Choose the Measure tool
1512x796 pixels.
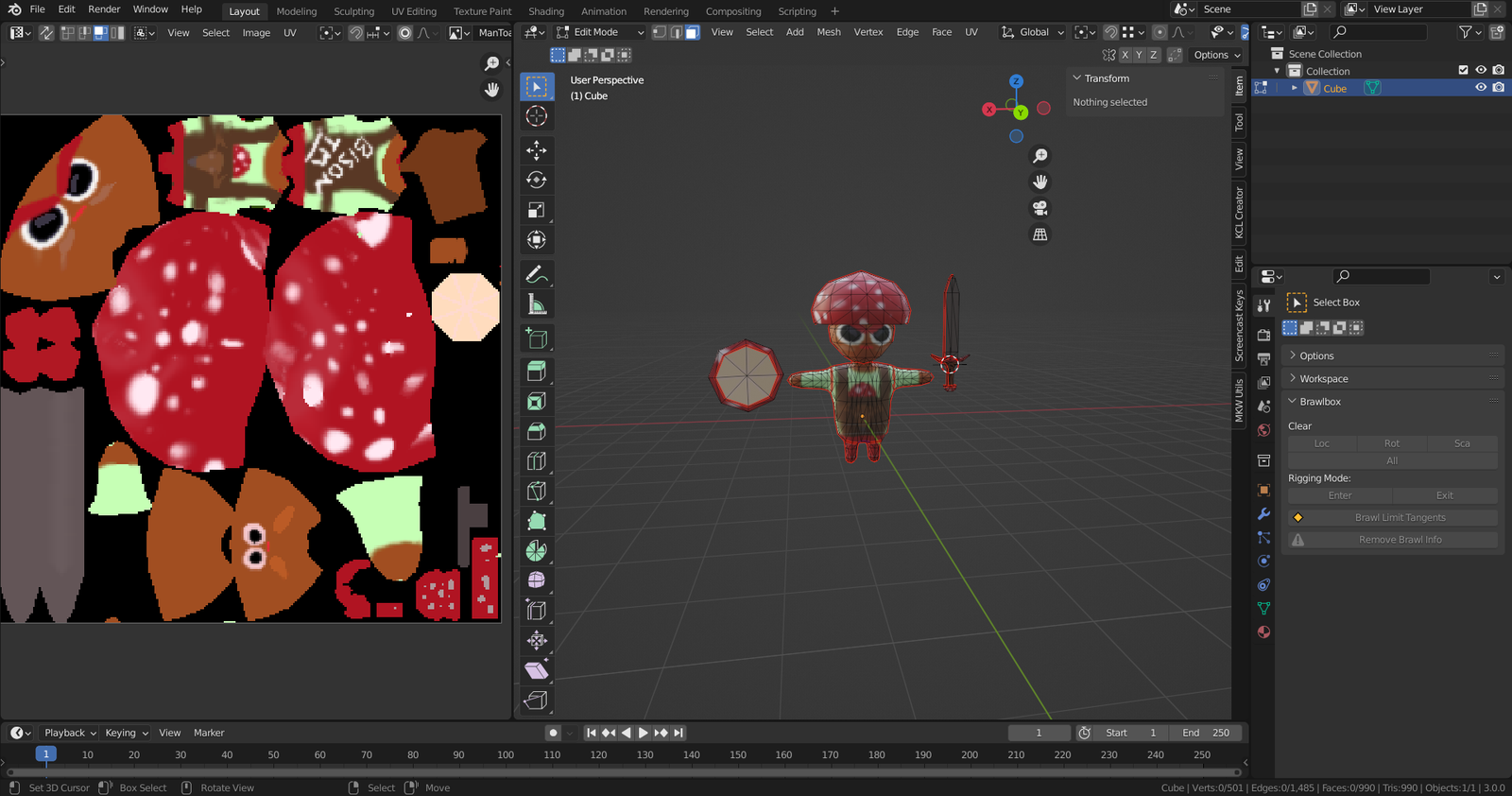(537, 304)
